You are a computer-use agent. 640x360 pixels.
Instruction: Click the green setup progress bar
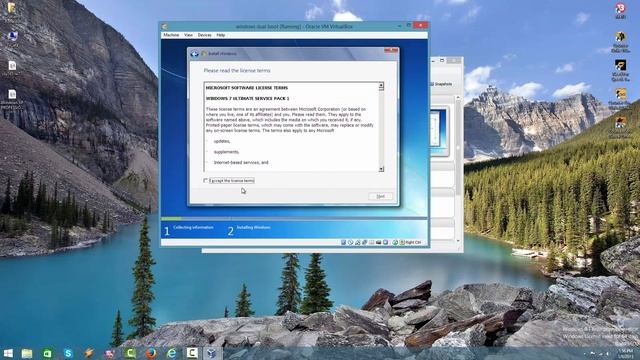click(171, 219)
